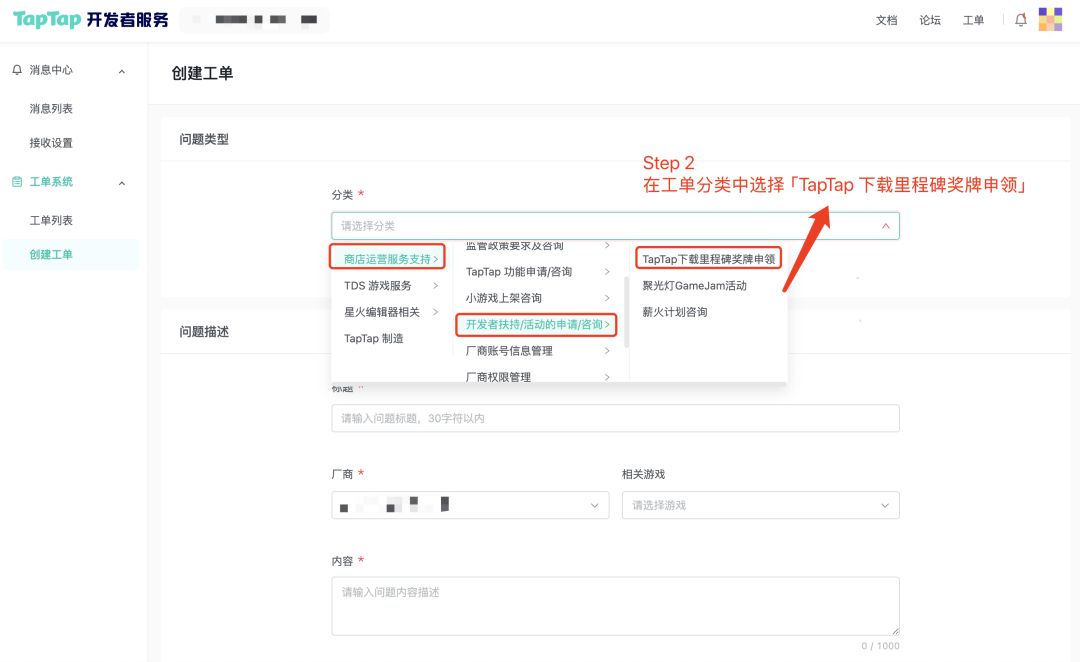Open the 相关游戏 请选择游戏 dropdown

pyautogui.click(x=760, y=505)
